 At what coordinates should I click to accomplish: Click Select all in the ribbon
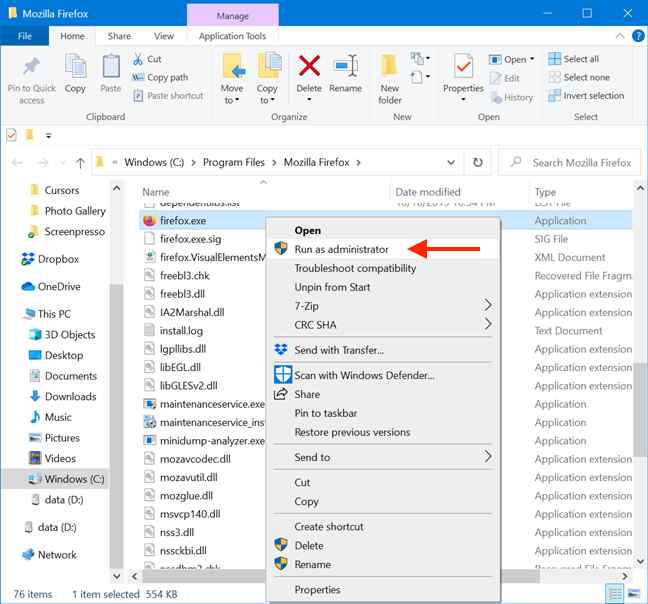[581, 59]
